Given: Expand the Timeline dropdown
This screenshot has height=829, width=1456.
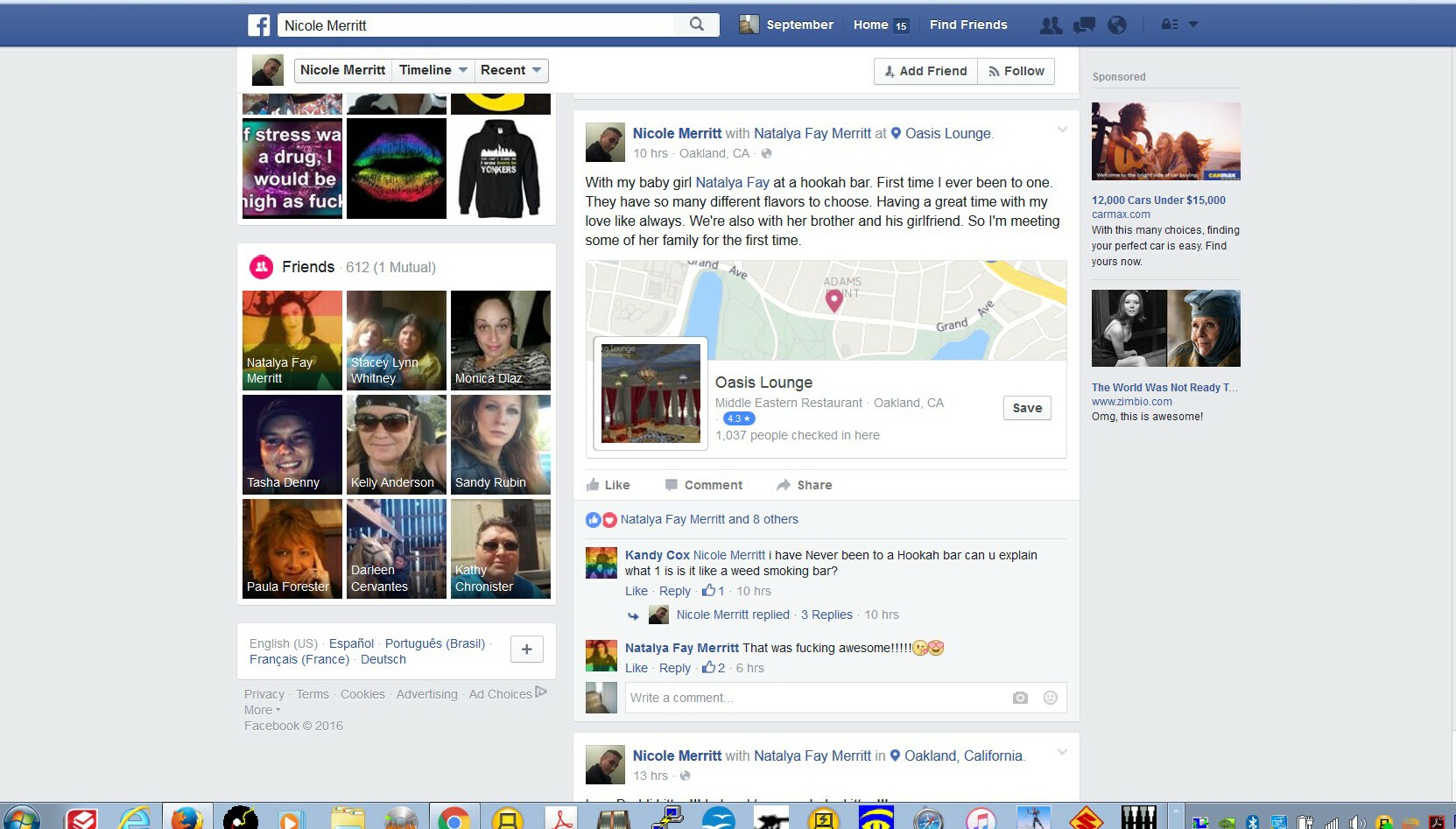Looking at the screenshot, I should [433, 70].
